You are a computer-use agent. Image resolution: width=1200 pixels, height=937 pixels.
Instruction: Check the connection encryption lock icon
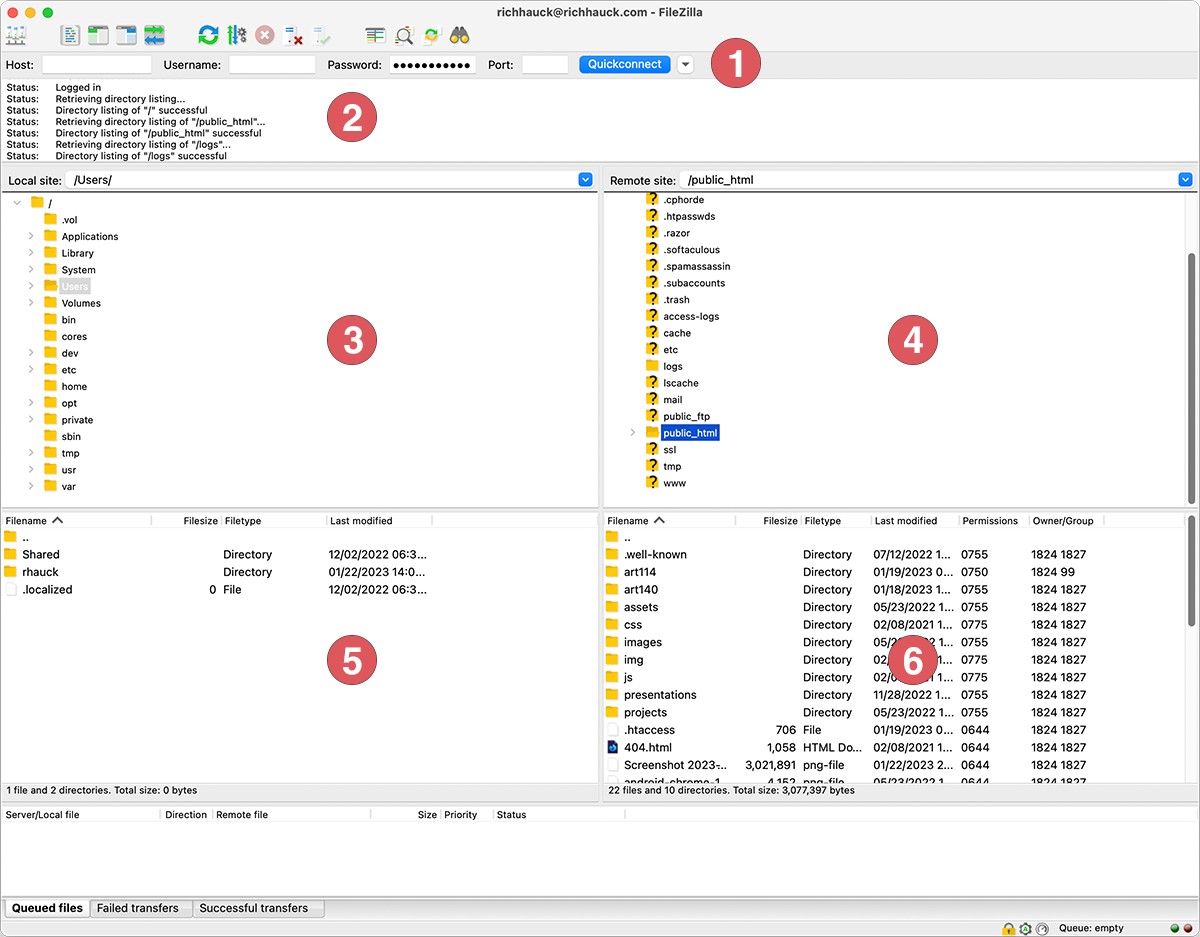point(1009,928)
